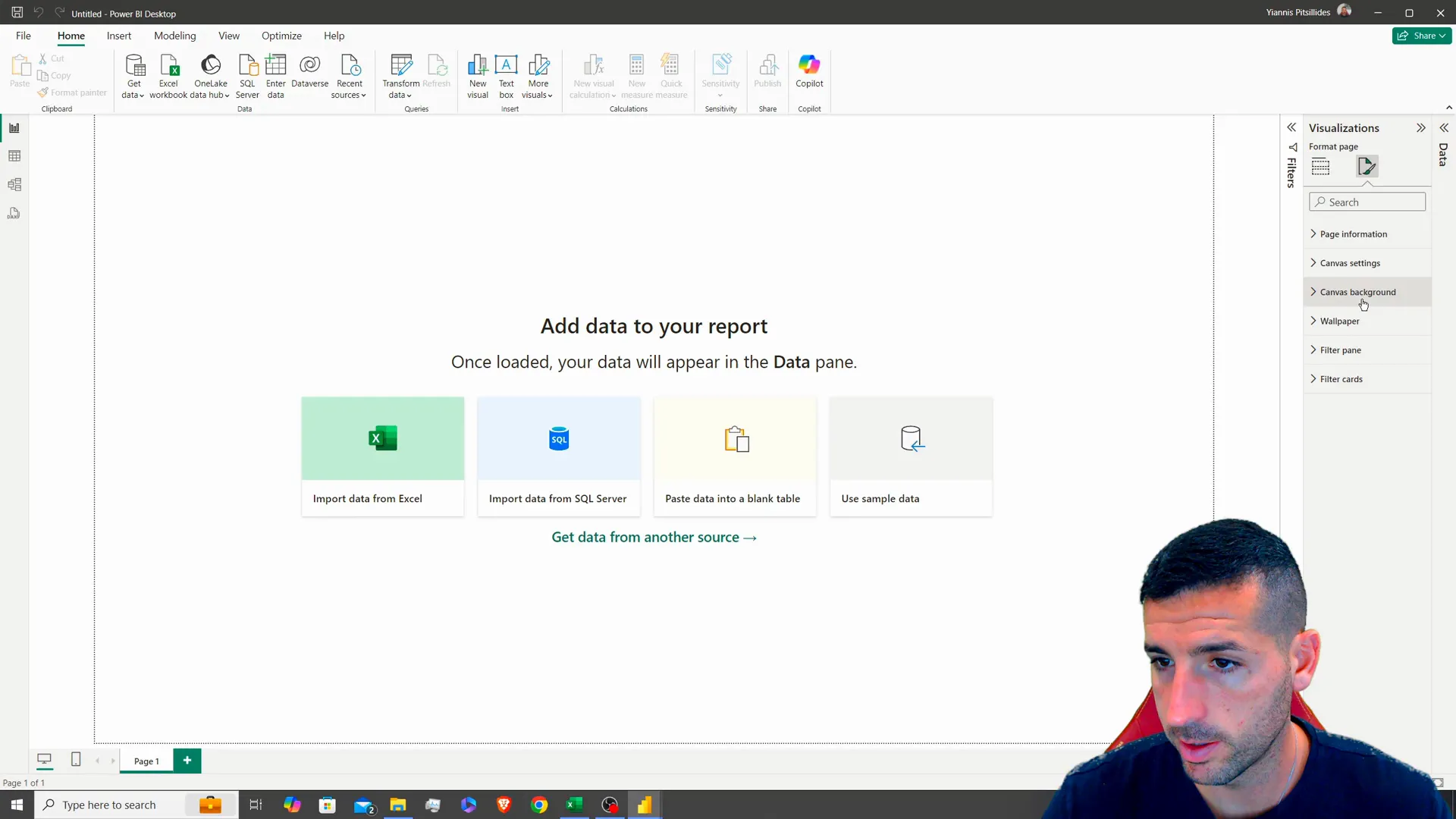Open the Get data source menu
Screen dimensions: 1456x819
[x=133, y=77]
